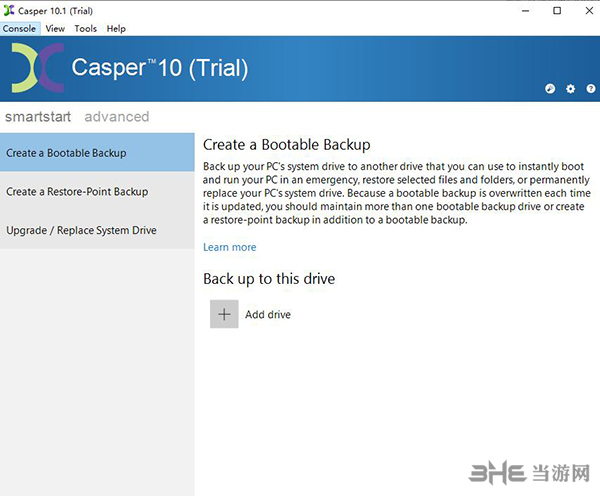Image resolution: width=600 pixels, height=496 pixels.
Task: Follow the Learn more link
Action: point(230,247)
